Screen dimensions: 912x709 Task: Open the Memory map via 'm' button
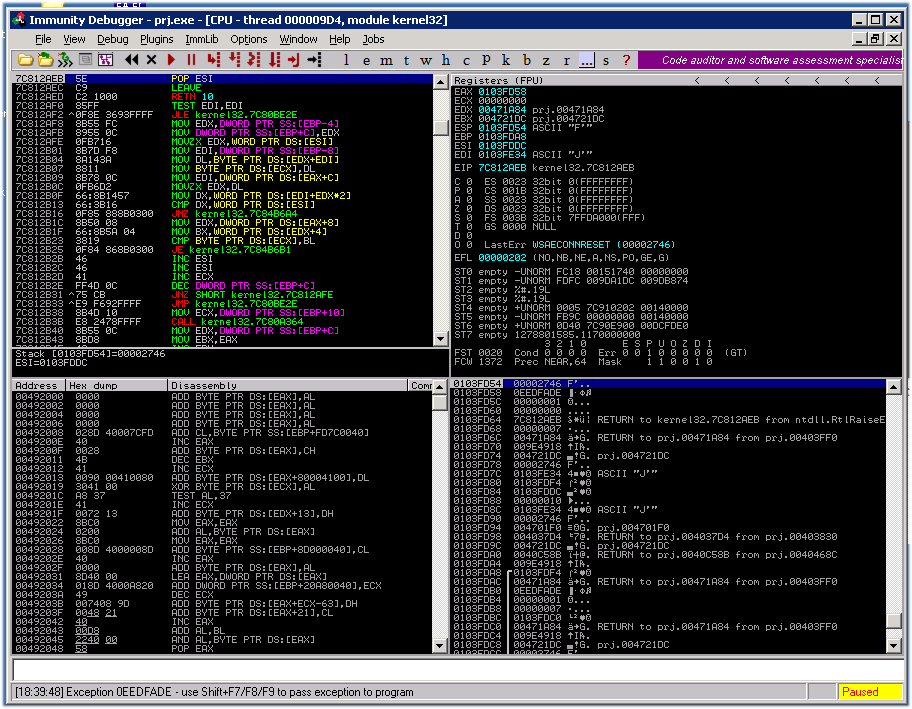pos(386,60)
